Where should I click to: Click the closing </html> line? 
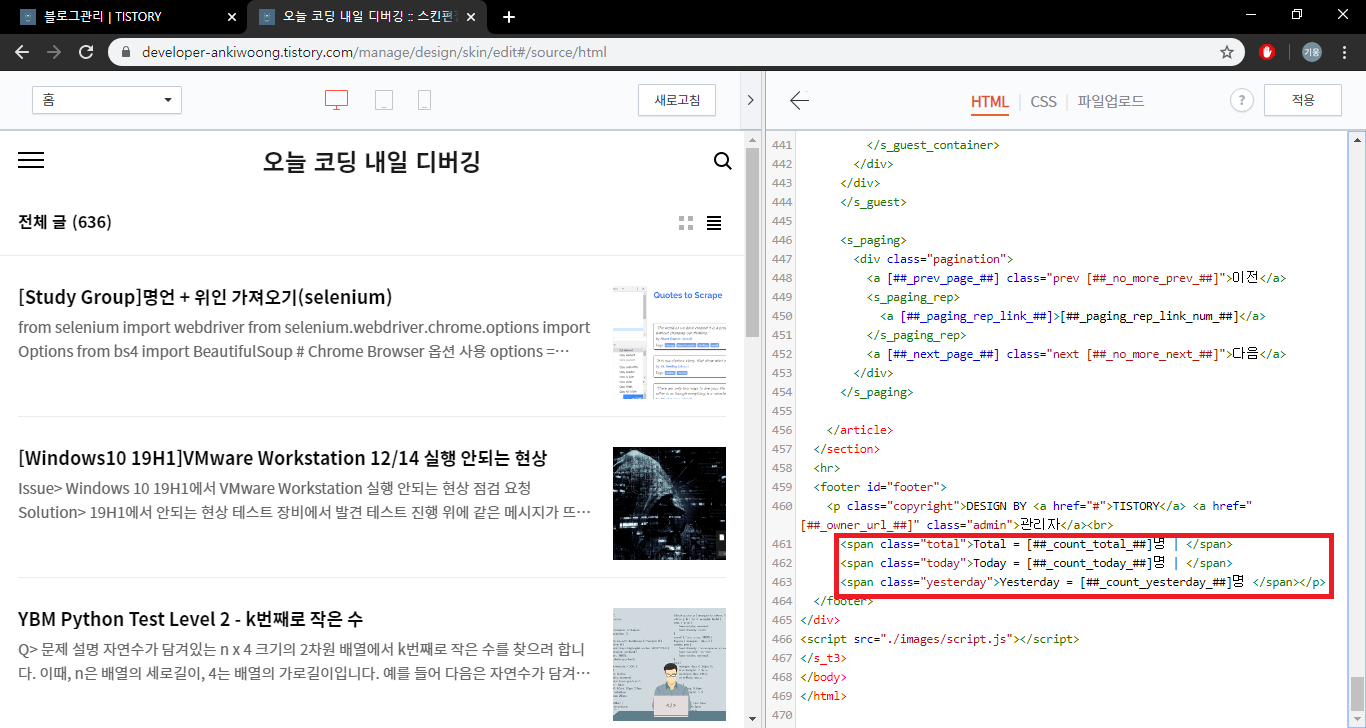click(x=823, y=696)
